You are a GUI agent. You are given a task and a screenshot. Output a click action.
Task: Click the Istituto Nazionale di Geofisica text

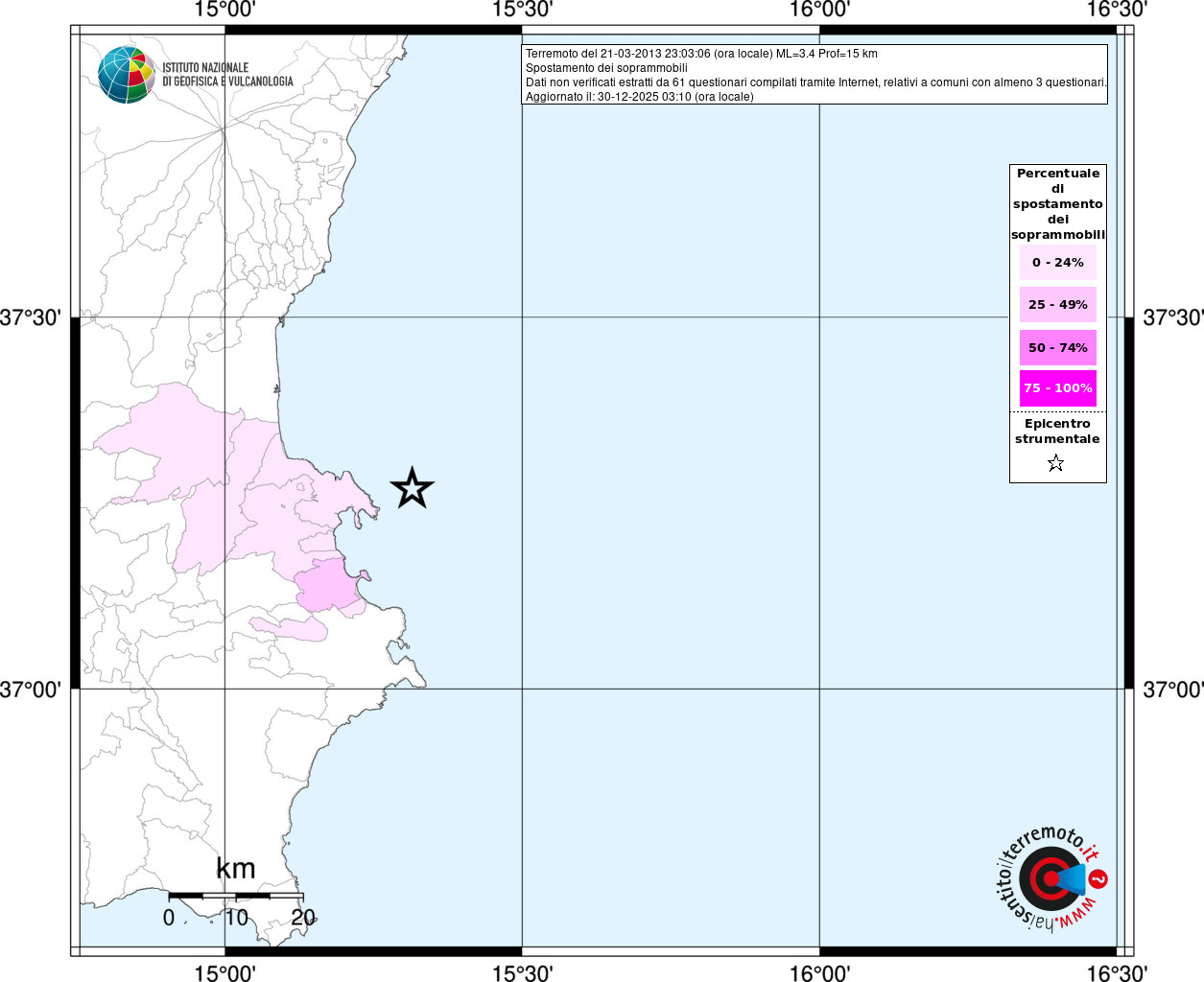tap(227, 75)
